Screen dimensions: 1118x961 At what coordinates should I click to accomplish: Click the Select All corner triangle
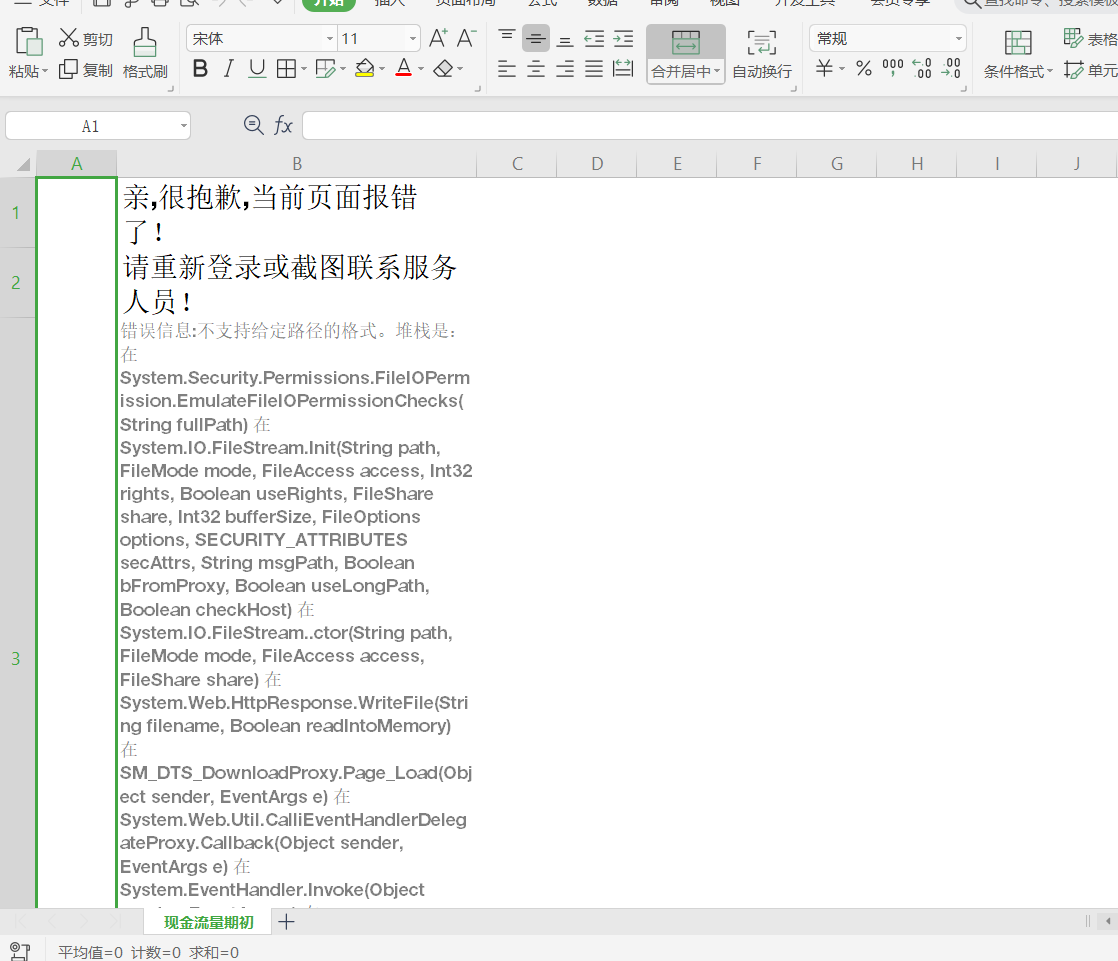pos(23,165)
